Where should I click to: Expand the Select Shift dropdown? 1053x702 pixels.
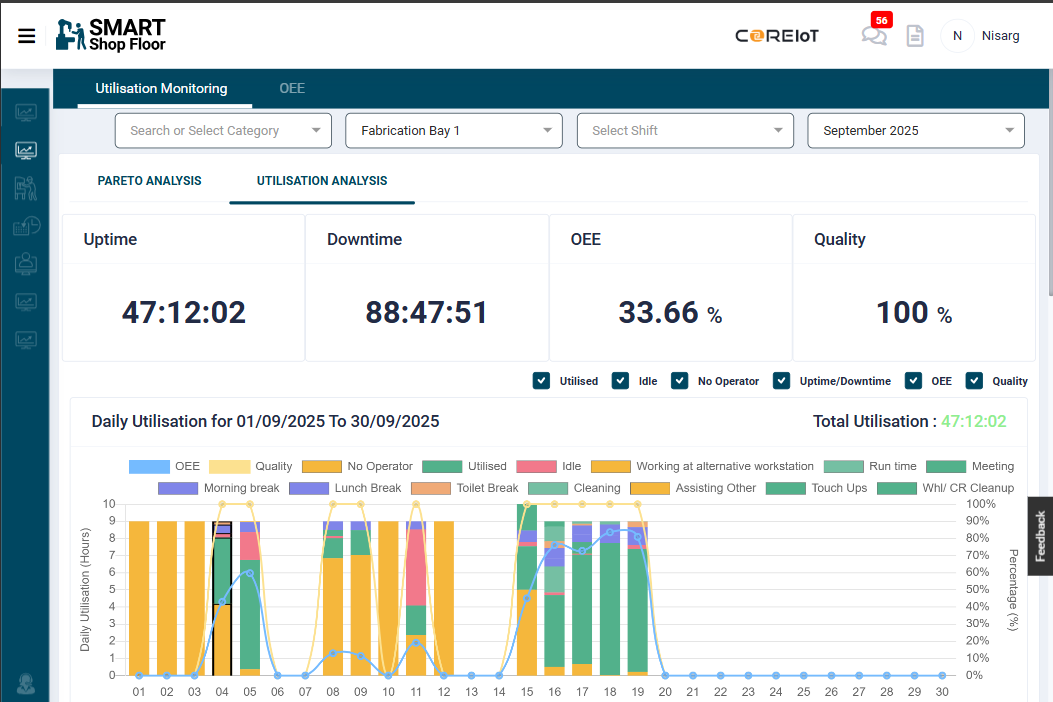tap(685, 130)
